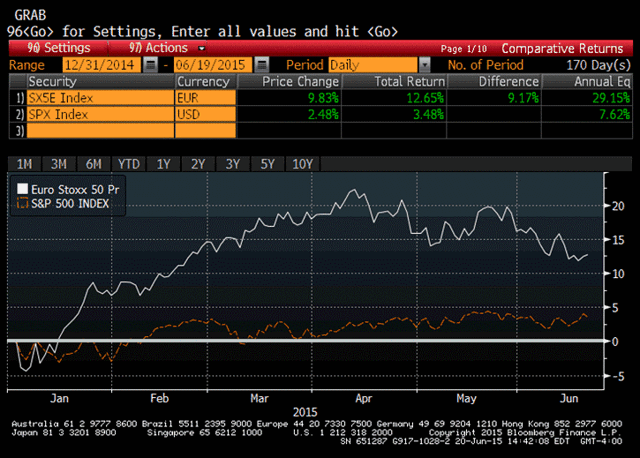Toggle the S&P 500 INDEX legend swatch

(x=22, y=203)
